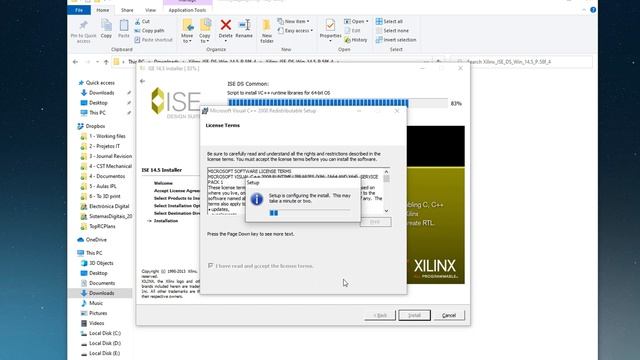This screenshot has width=640, height=360.
Task: Expand the Open dropdown in ribbon
Action: coord(356,21)
